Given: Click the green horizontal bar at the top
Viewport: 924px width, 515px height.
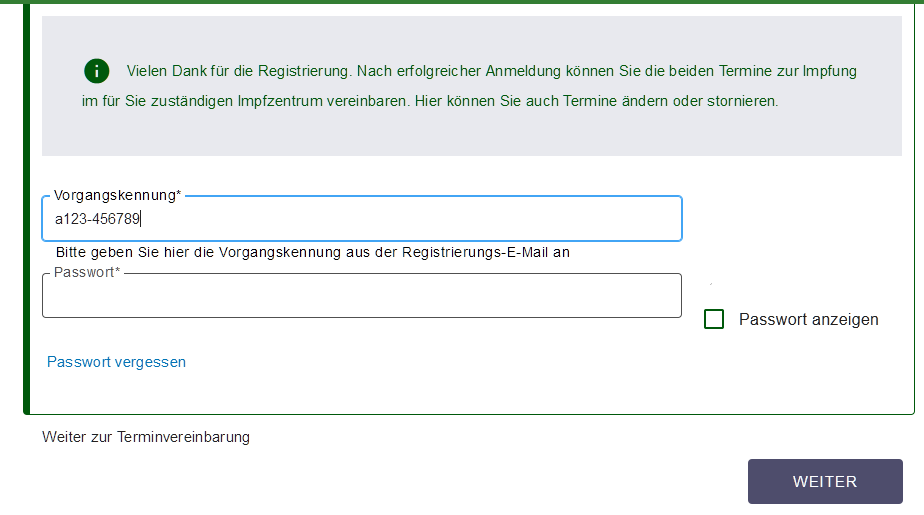Looking at the screenshot, I should (x=462, y=2).
